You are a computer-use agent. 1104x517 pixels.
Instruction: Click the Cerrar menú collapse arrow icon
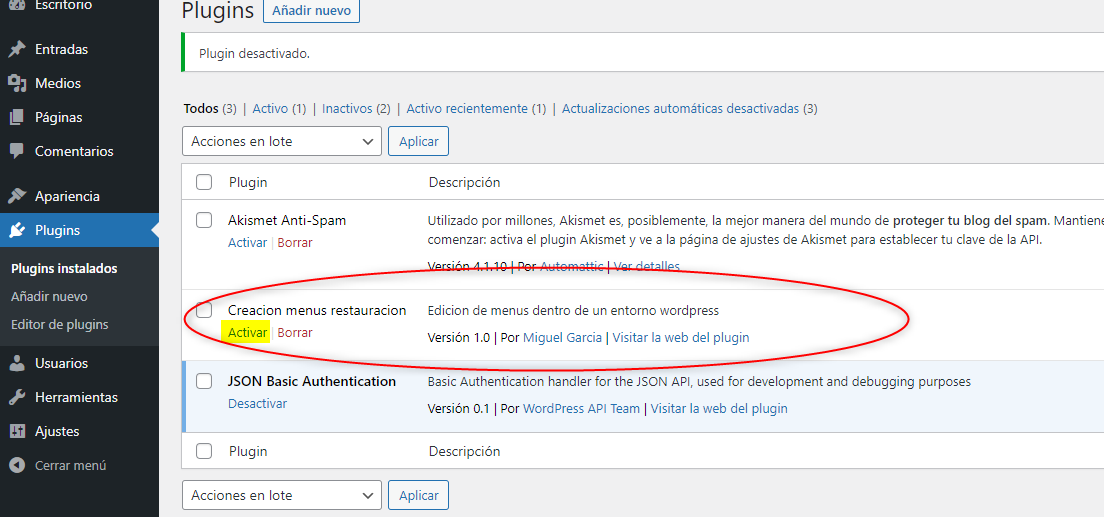coord(17,465)
